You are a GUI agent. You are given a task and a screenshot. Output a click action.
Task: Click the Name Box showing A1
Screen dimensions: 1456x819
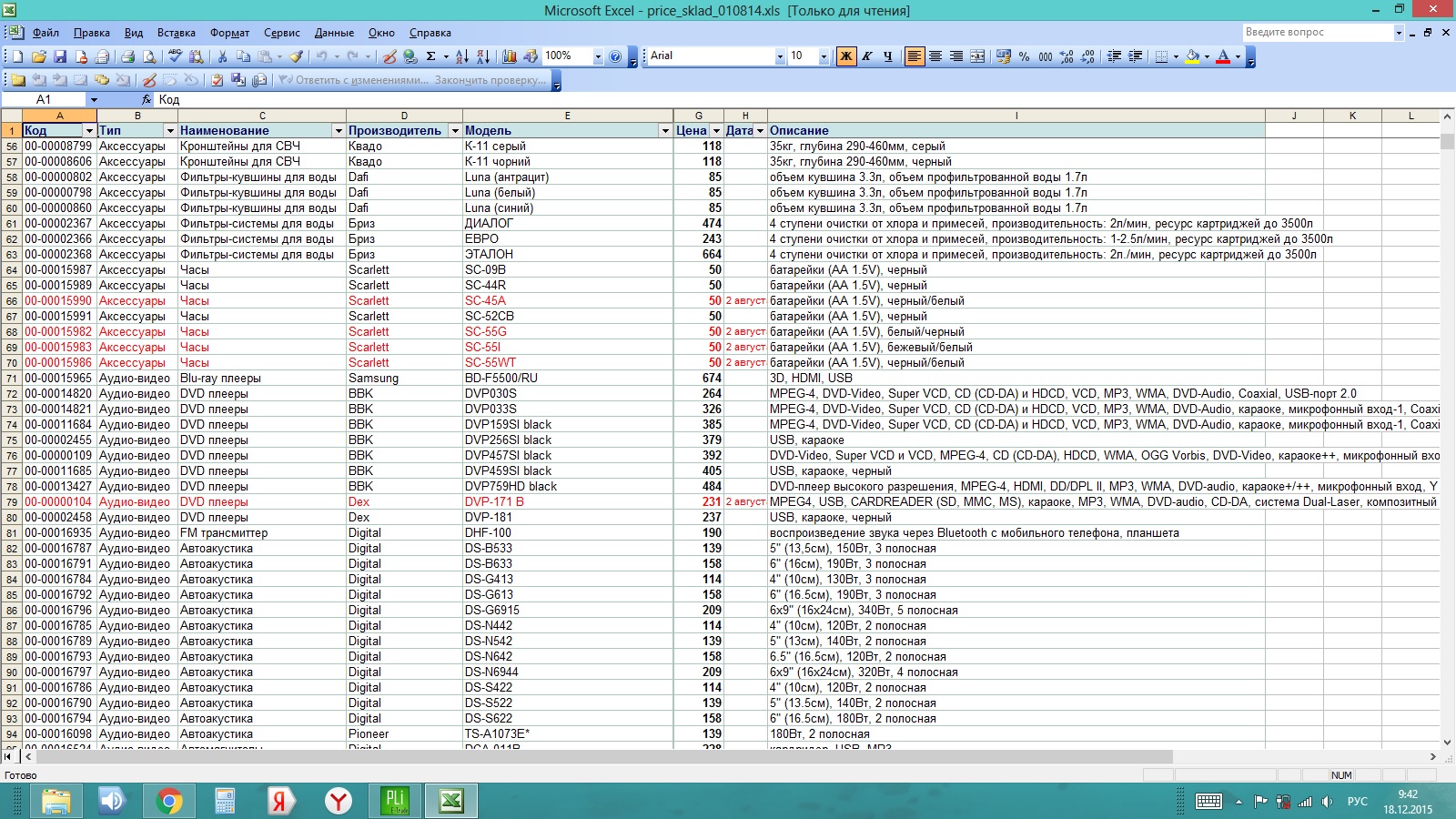(44, 99)
